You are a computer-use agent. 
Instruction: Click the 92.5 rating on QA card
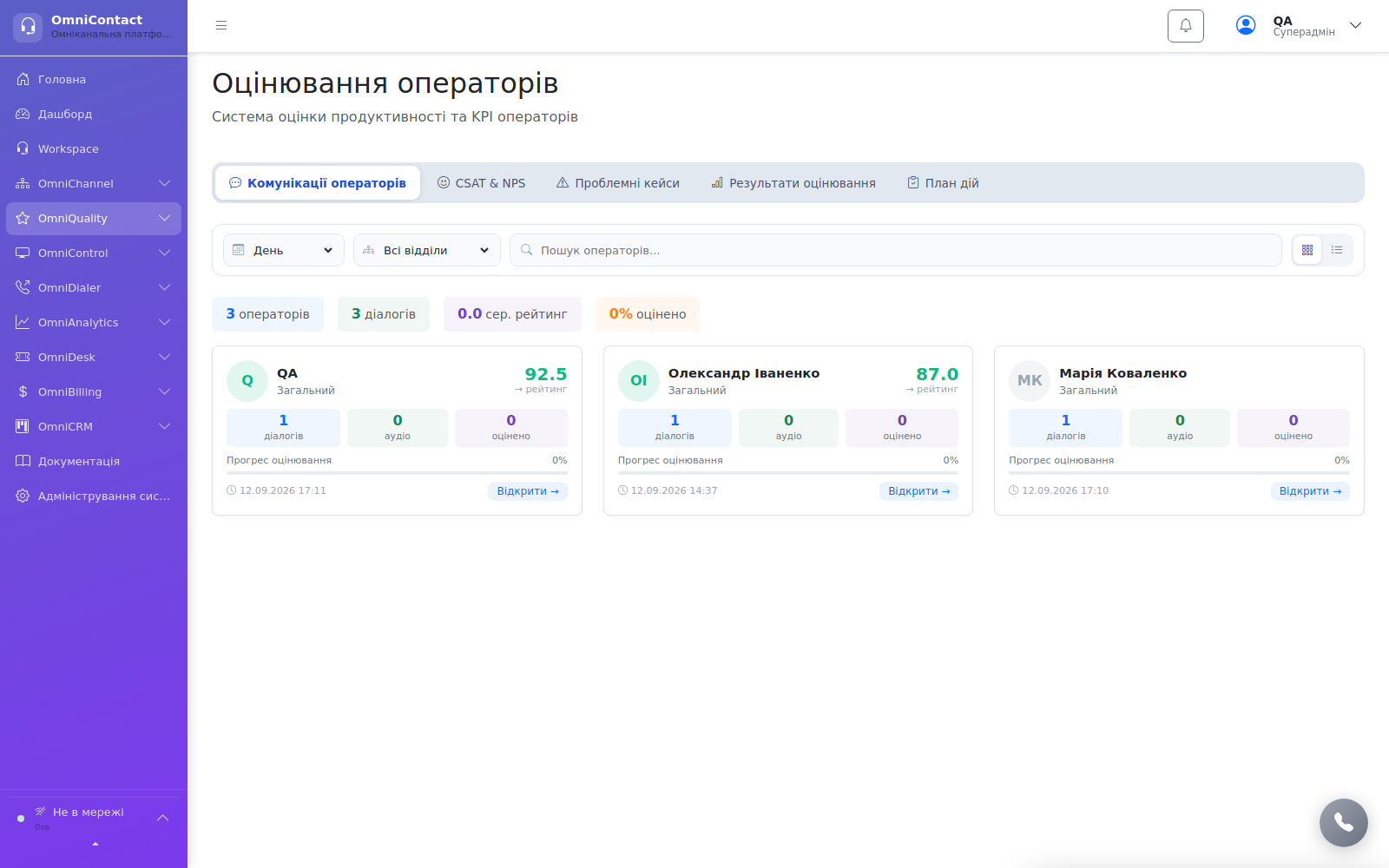(x=546, y=374)
